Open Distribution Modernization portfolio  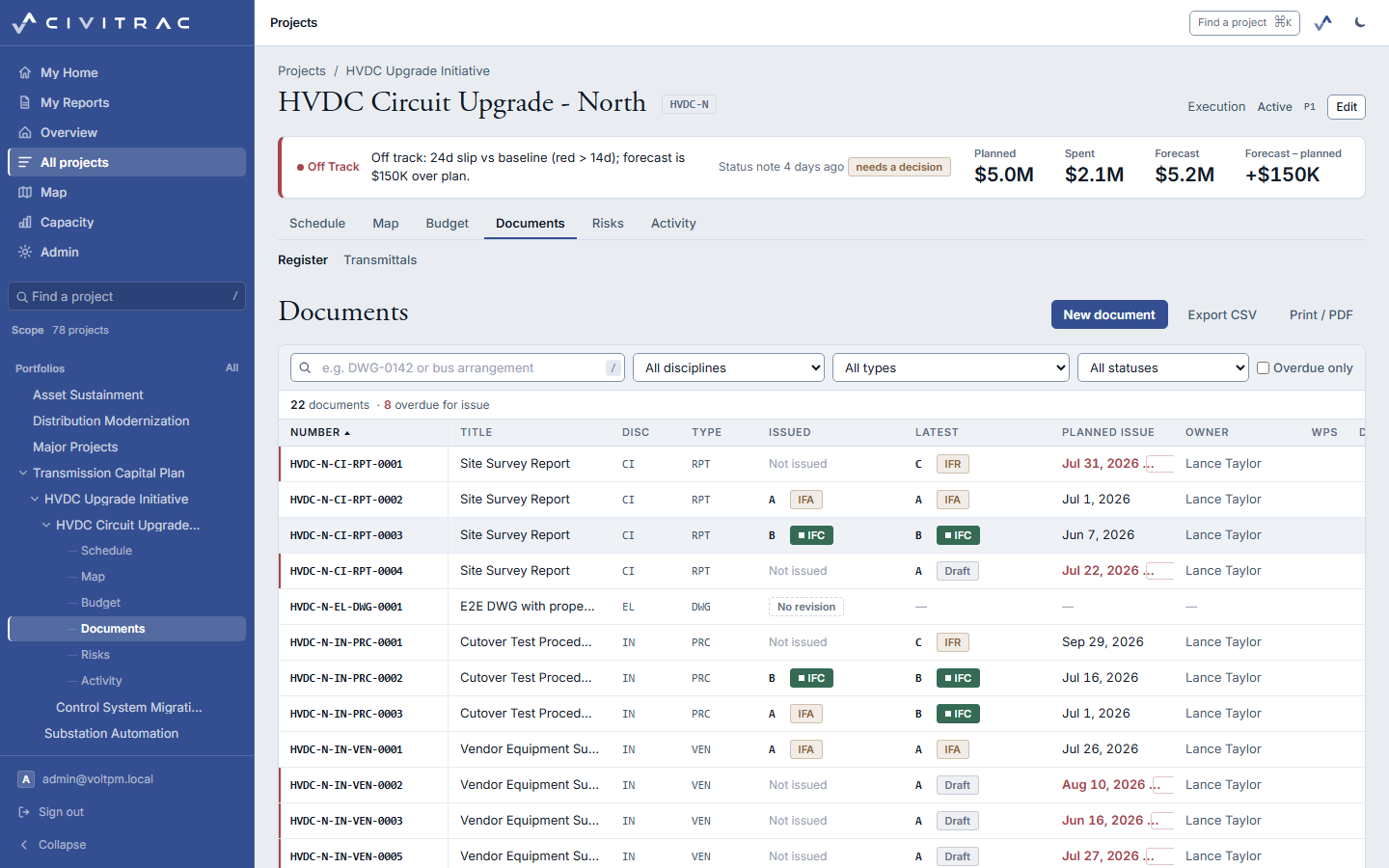111,420
